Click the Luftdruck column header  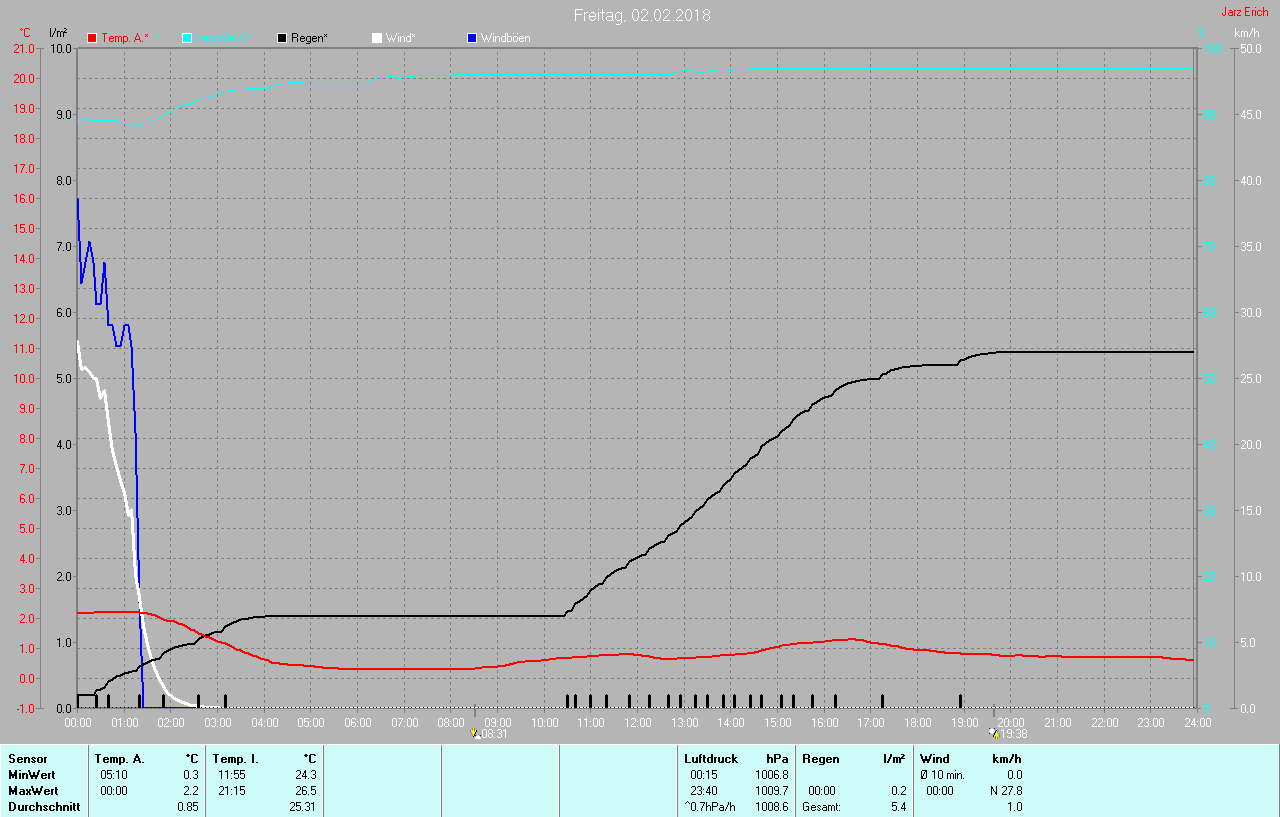(710, 759)
